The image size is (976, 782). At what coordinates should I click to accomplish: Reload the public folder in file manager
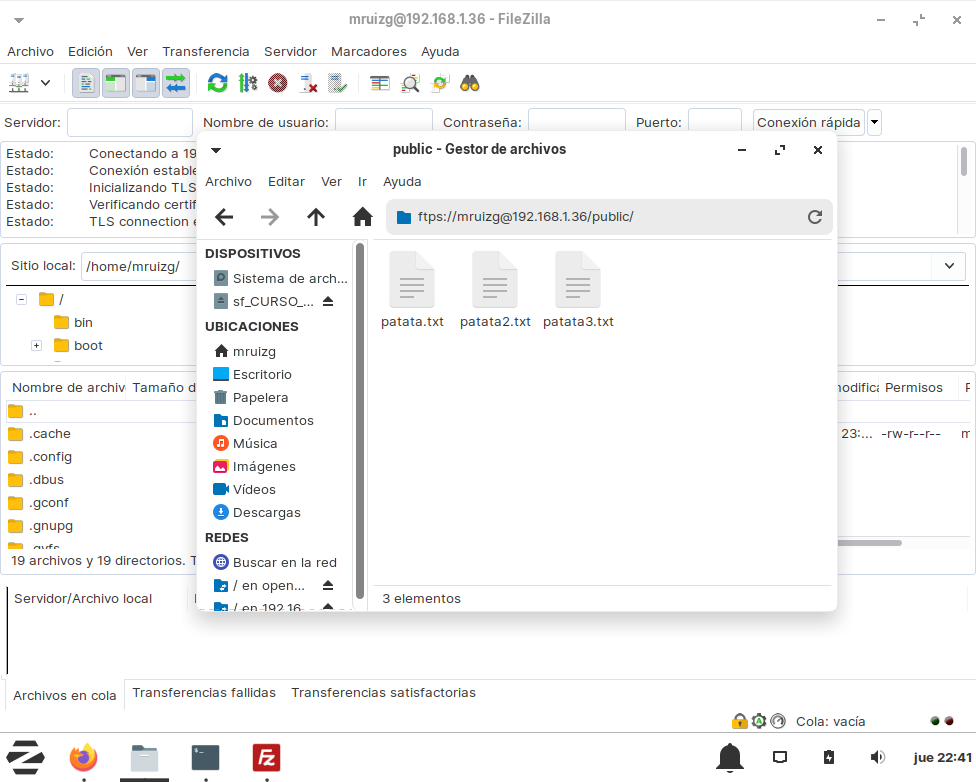tap(814, 217)
